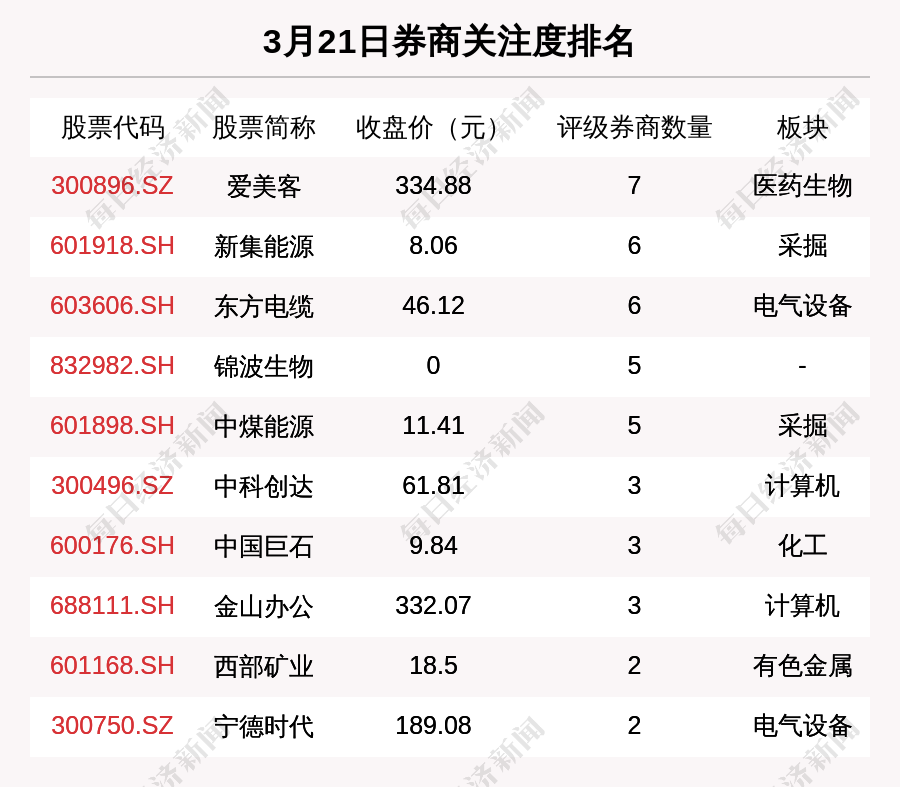This screenshot has height=787, width=900.
Task: Click broker count 3 for 中科创达
Action: tap(634, 486)
